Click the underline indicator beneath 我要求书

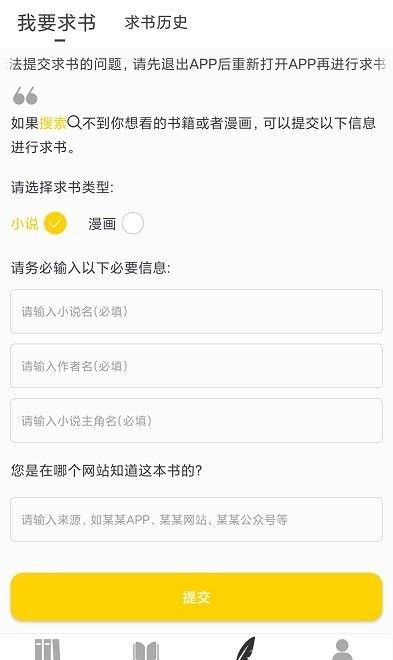60,41
